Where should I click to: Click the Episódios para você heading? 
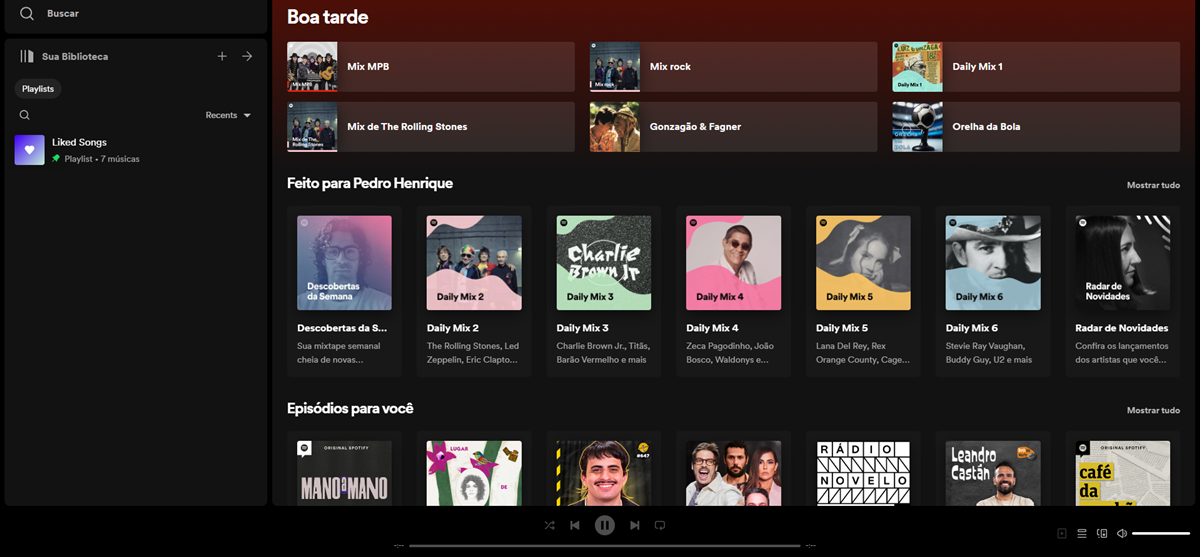click(350, 408)
